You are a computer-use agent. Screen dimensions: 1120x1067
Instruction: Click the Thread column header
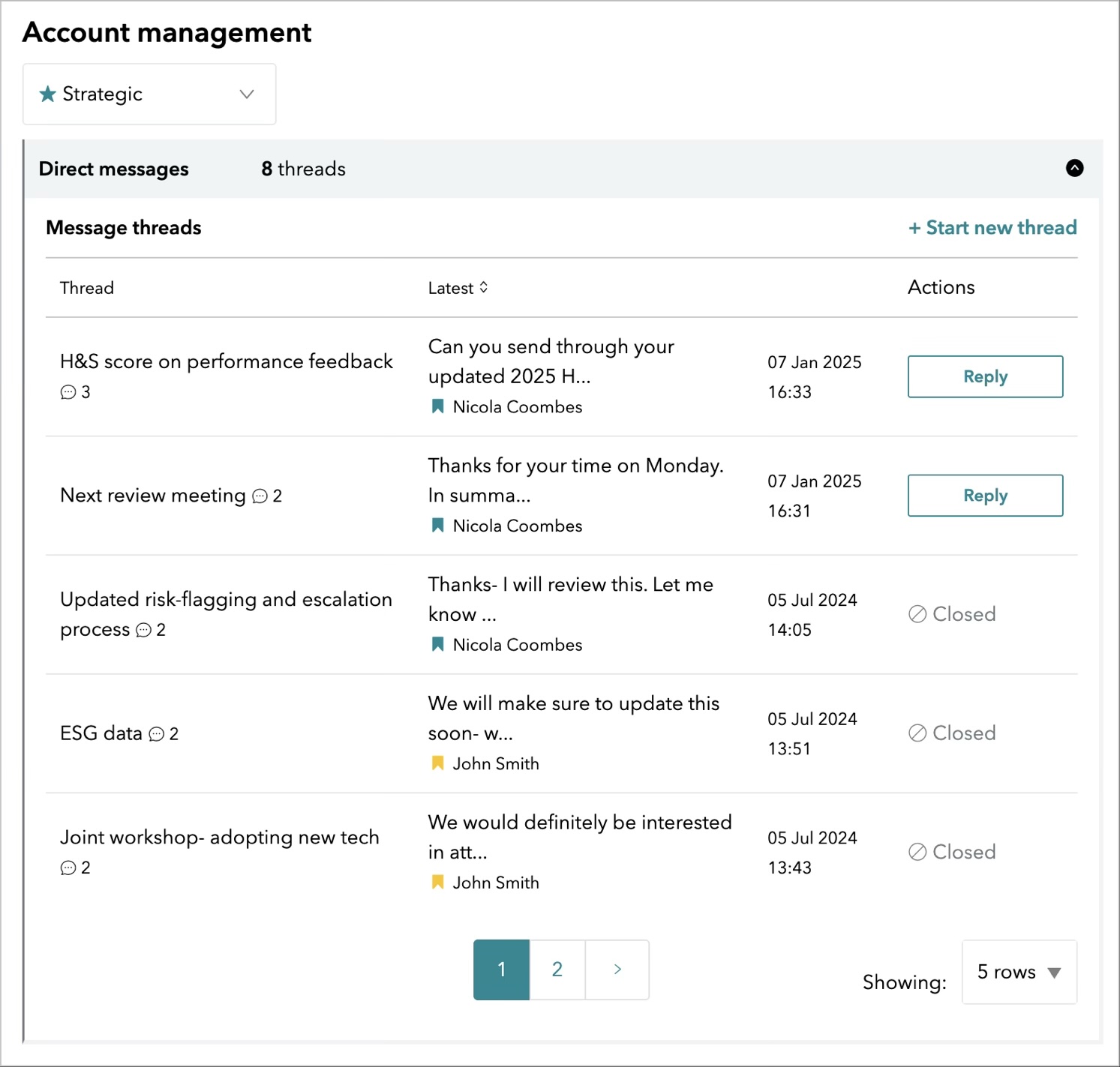pos(87,288)
